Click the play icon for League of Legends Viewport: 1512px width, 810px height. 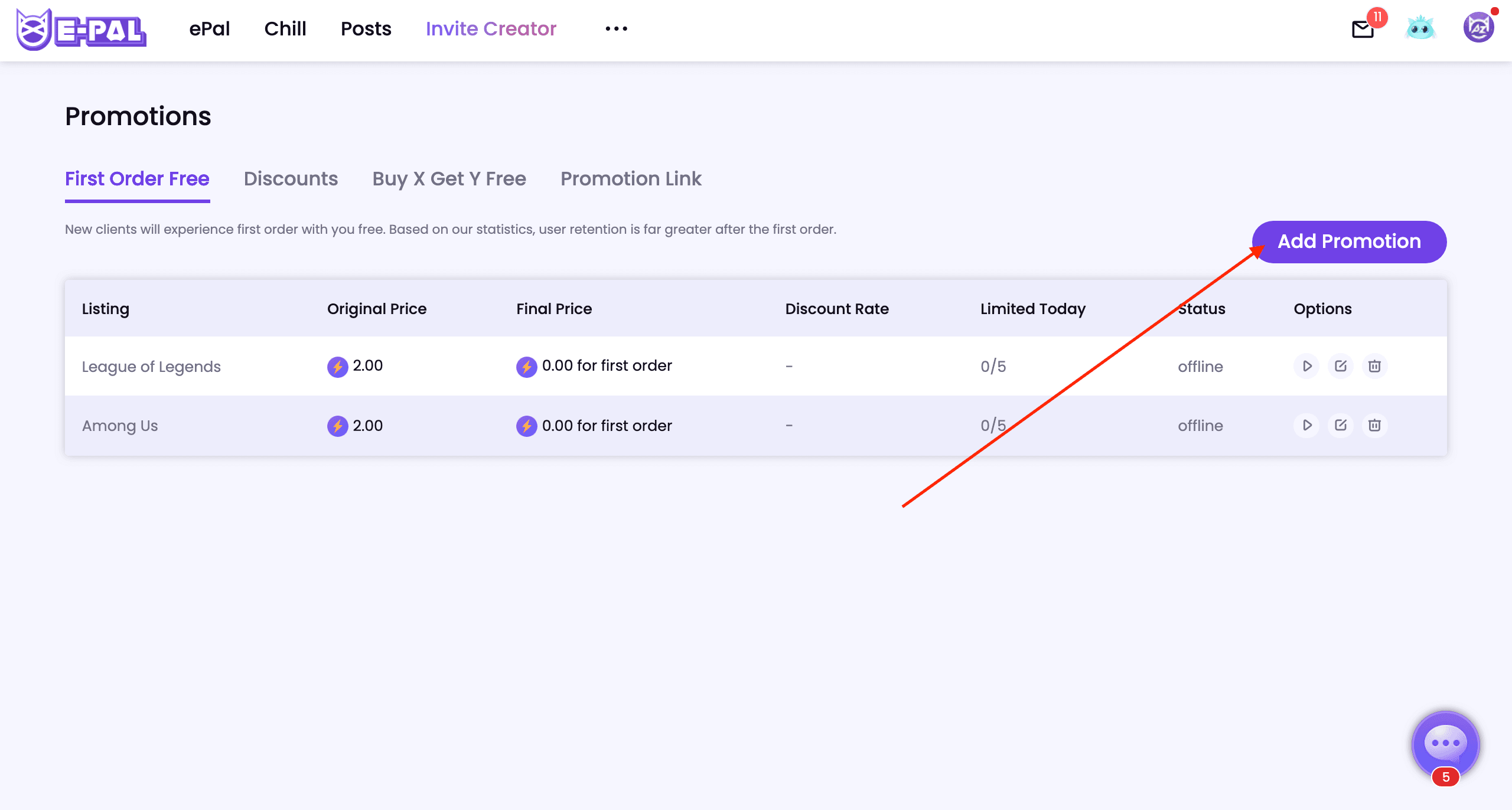(x=1308, y=365)
